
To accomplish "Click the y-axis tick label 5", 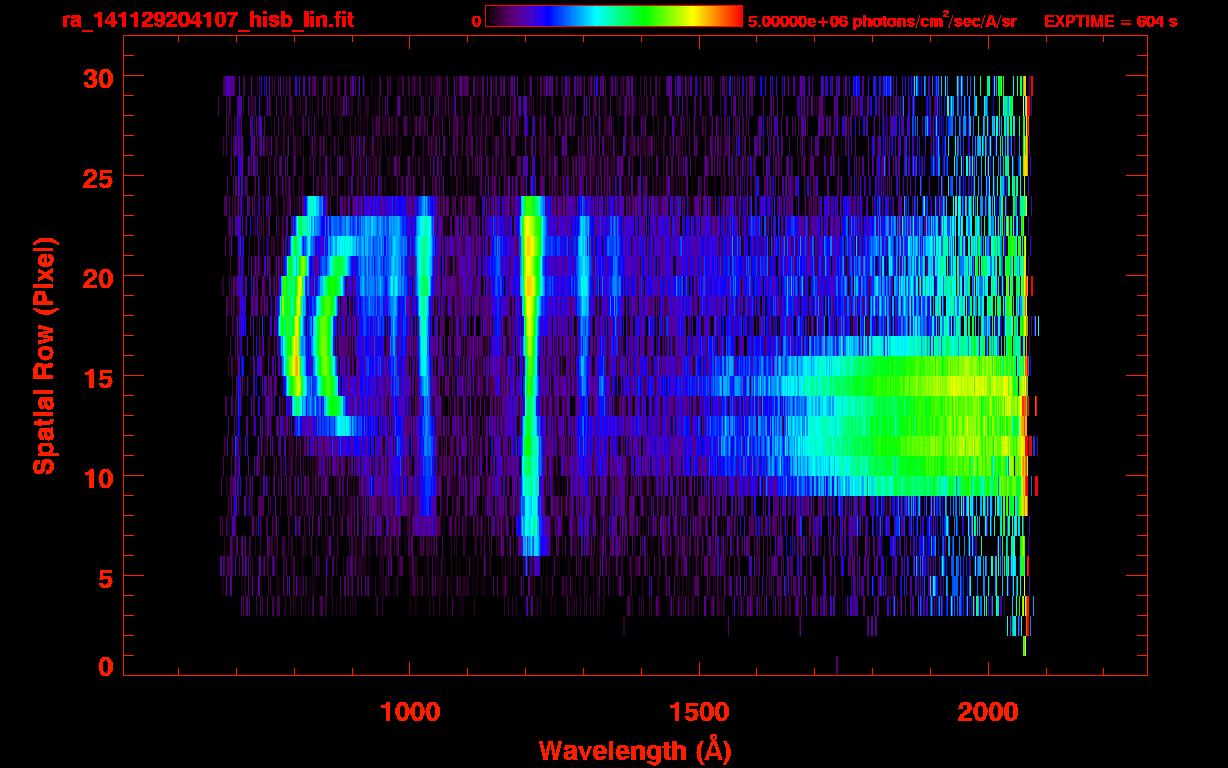I will coord(106,577).
